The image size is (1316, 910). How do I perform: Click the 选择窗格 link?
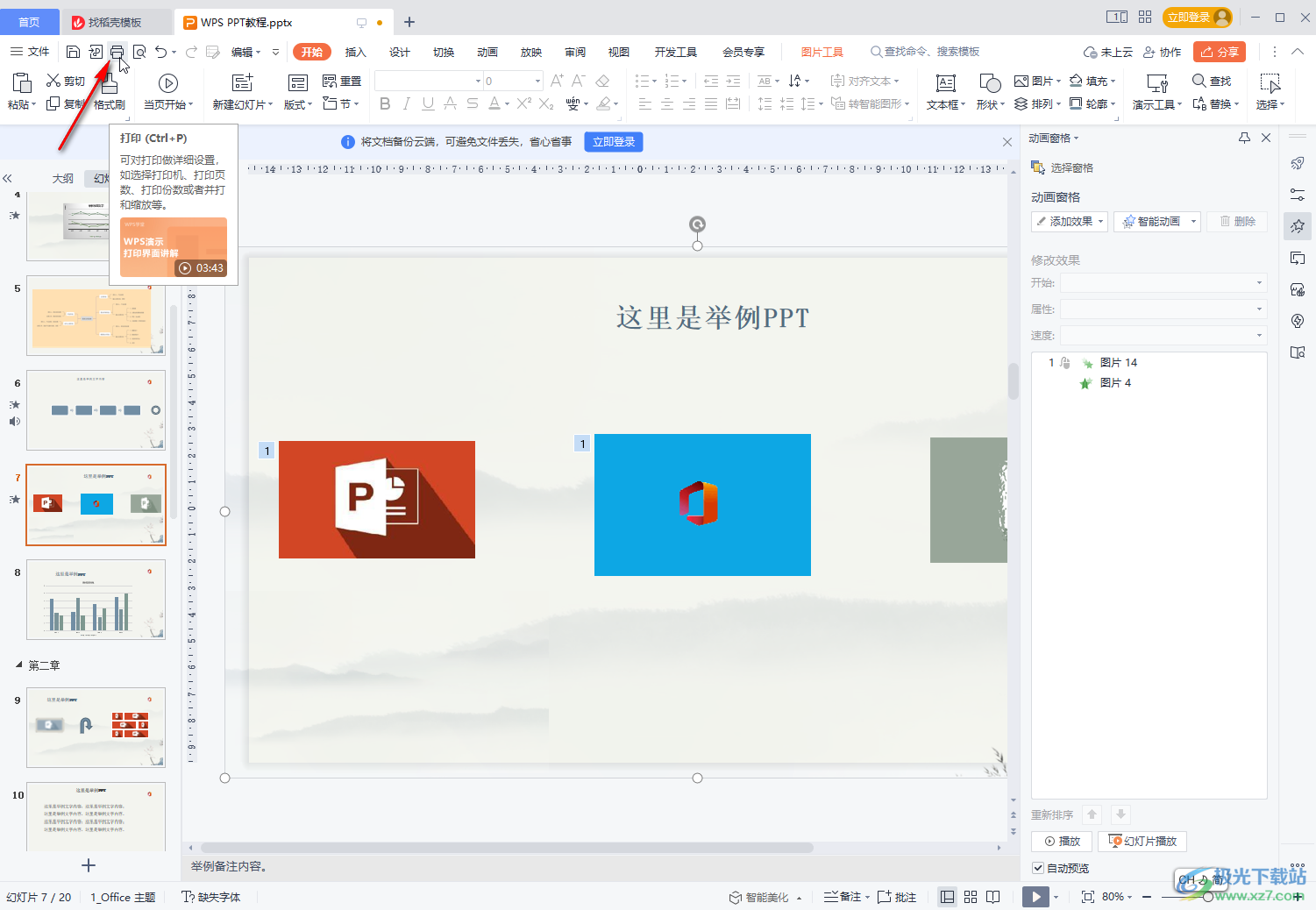click(1063, 167)
